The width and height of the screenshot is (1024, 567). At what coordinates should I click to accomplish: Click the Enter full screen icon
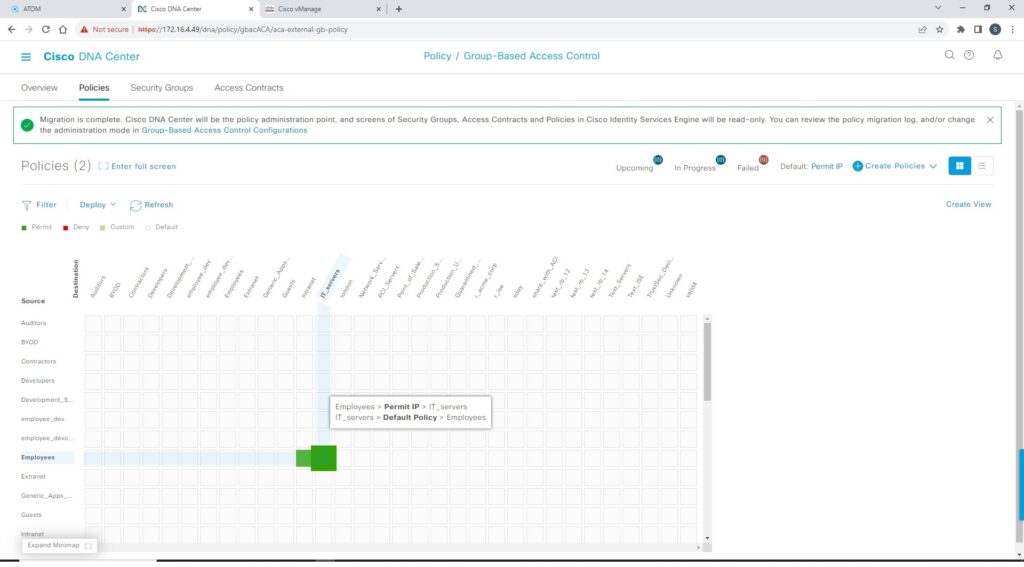coord(103,167)
